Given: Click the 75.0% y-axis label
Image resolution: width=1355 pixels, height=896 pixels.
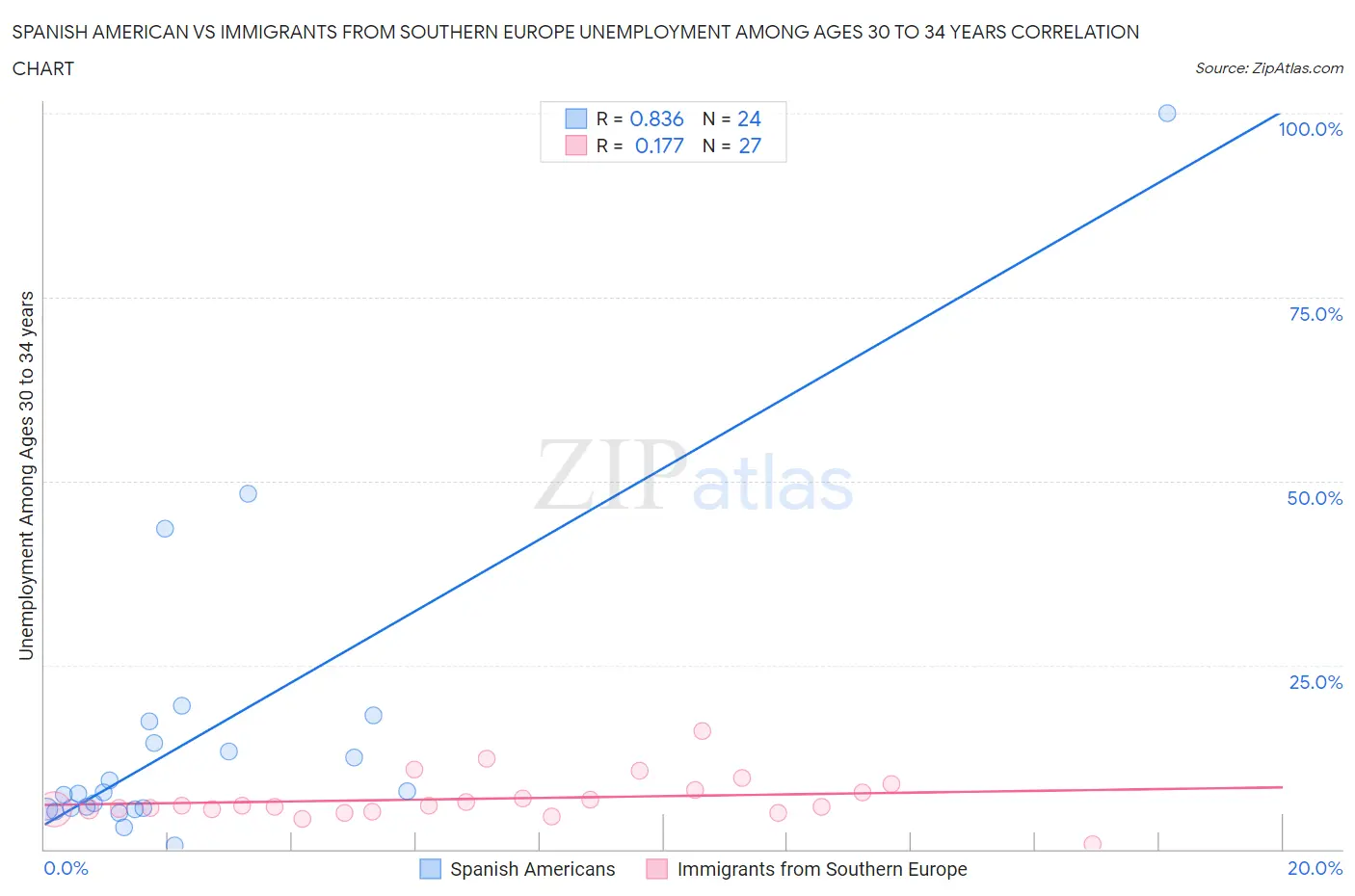Looking at the screenshot, I should (x=1316, y=314).
